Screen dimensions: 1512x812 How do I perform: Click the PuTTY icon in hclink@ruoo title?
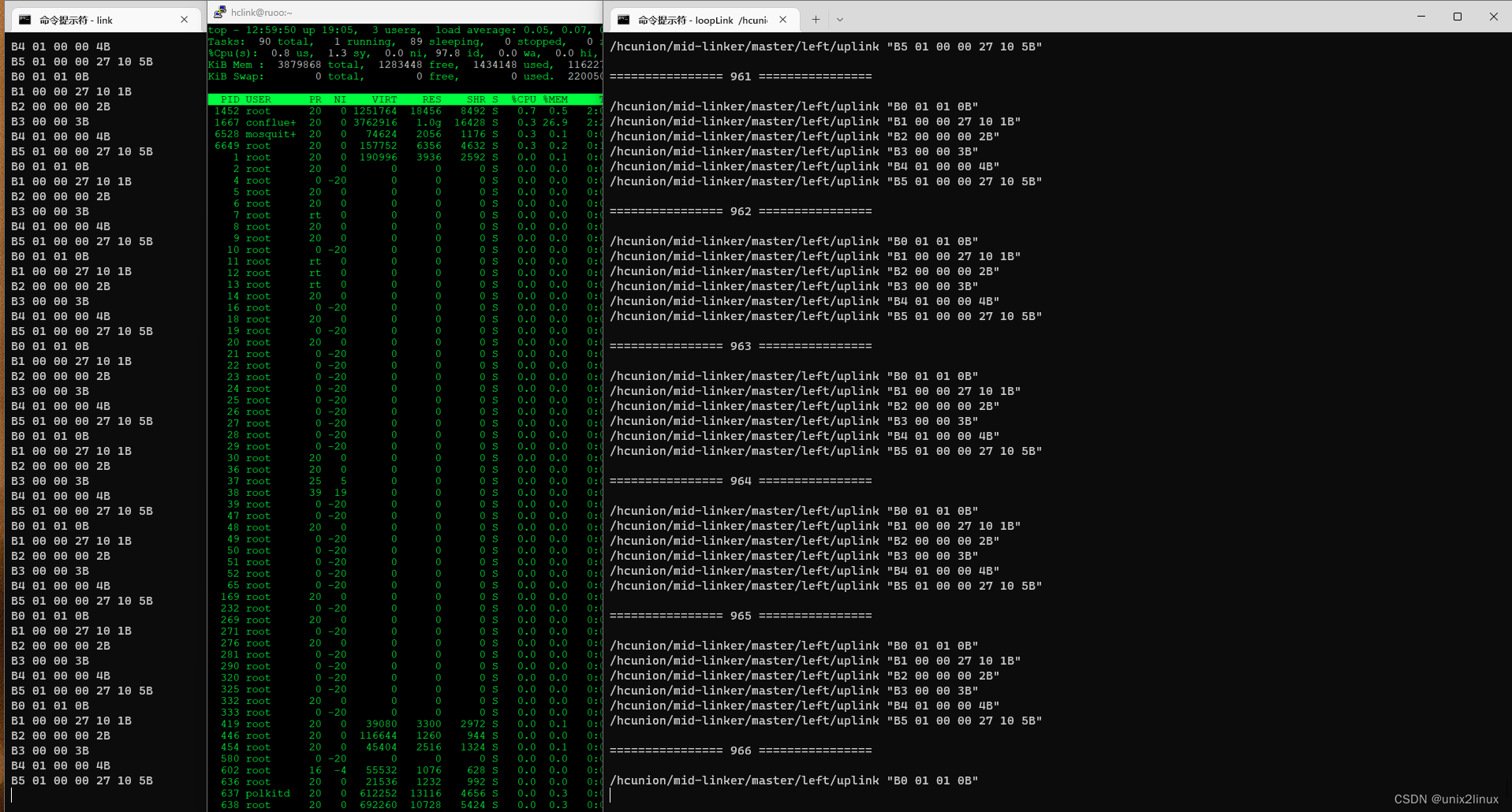[x=220, y=12]
